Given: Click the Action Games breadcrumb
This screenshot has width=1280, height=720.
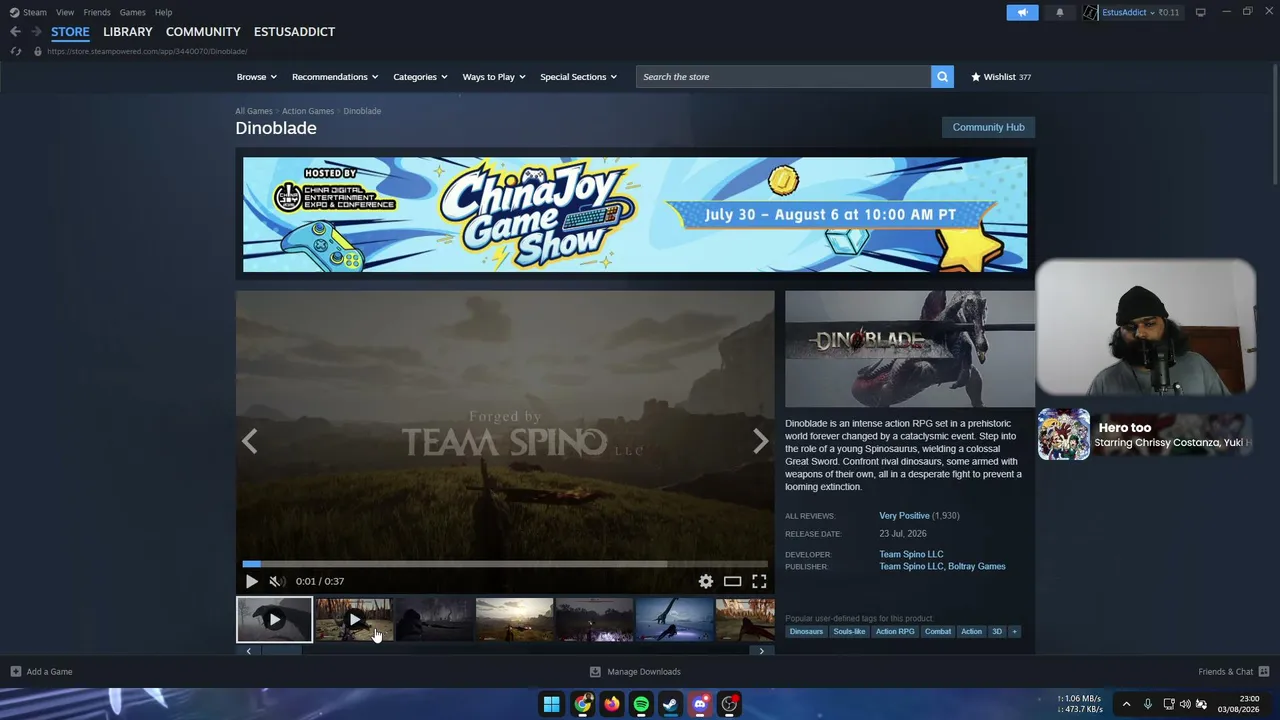Looking at the screenshot, I should (308, 111).
